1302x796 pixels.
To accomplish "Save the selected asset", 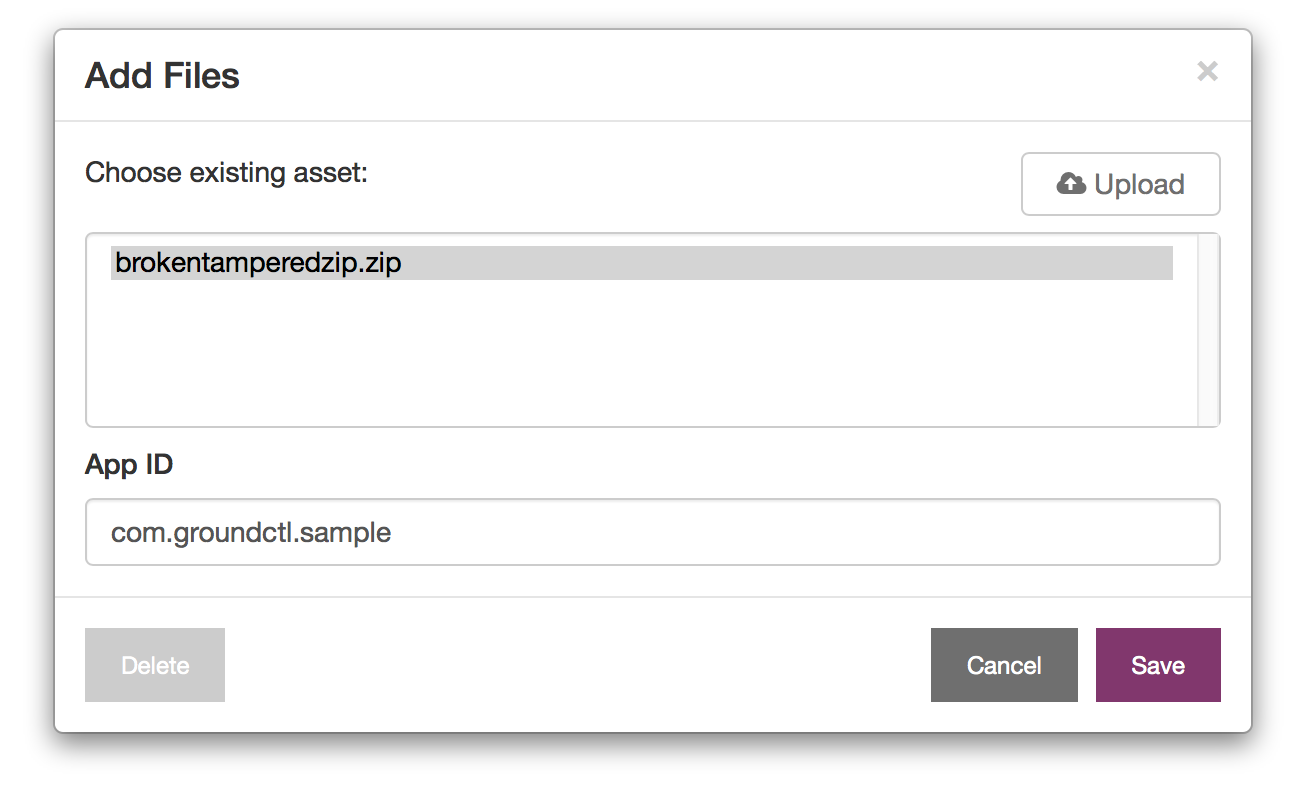I will (1158, 665).
